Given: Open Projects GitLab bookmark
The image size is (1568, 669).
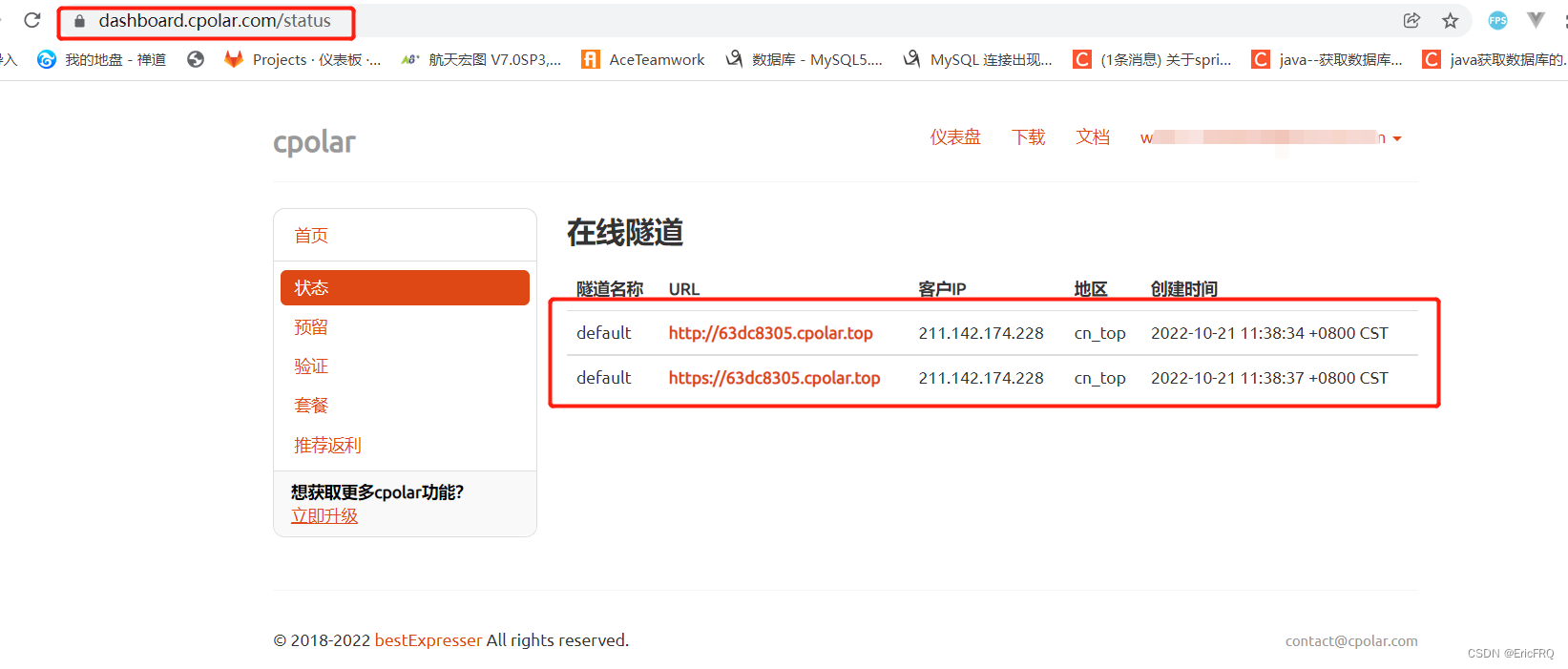Looking at the screenshot, I should tap(303, 59).
